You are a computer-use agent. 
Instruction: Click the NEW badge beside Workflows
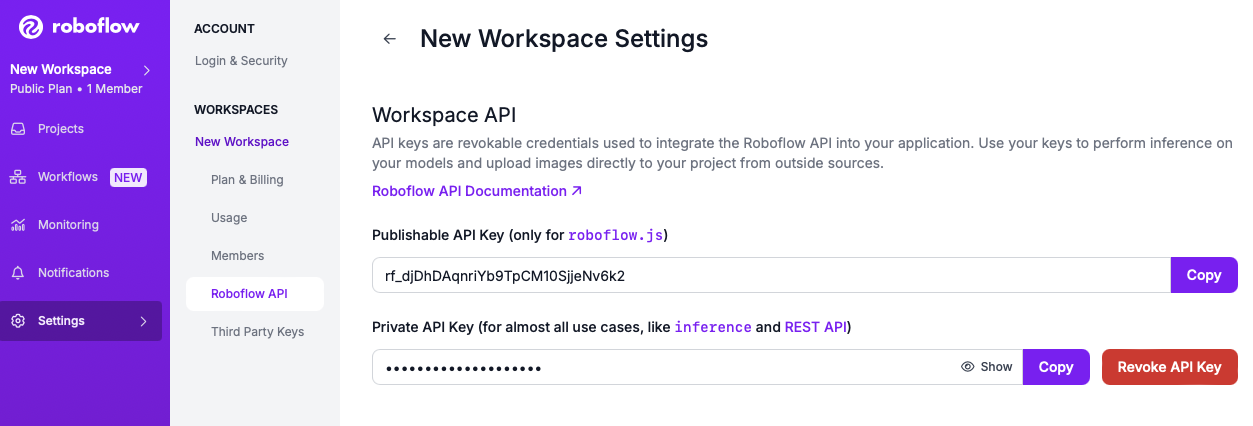coord(128,178)
